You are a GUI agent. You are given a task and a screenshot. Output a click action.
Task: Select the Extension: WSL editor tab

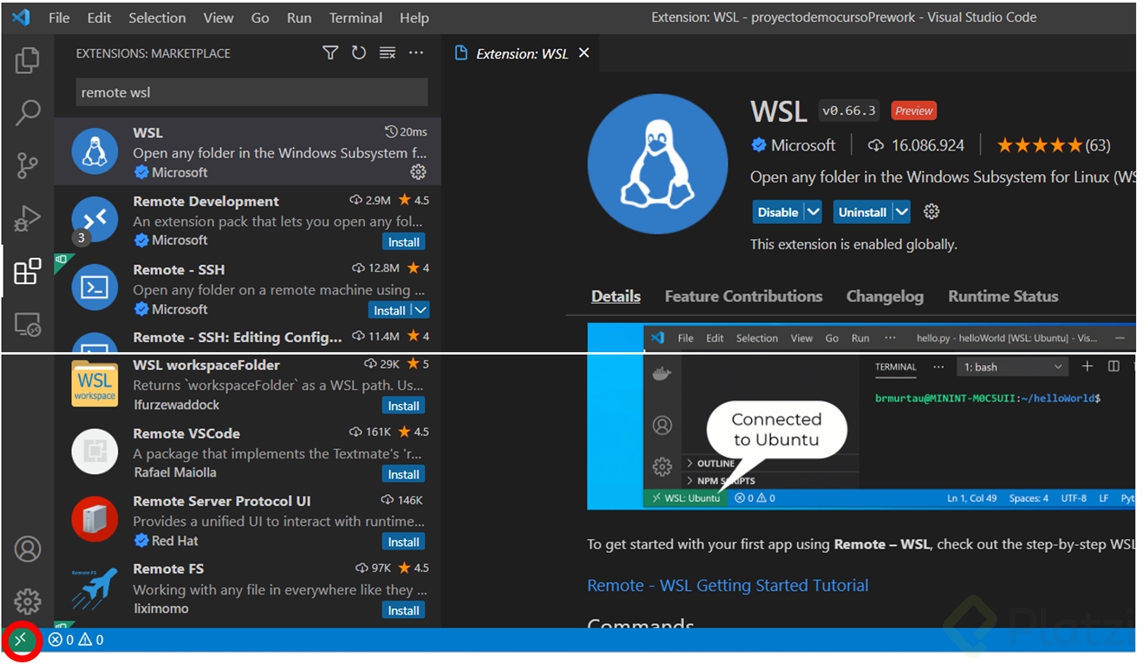522,53
